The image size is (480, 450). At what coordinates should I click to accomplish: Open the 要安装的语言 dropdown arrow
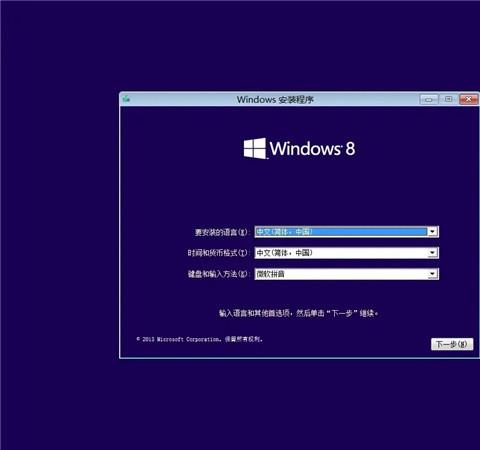click(432, 232)
